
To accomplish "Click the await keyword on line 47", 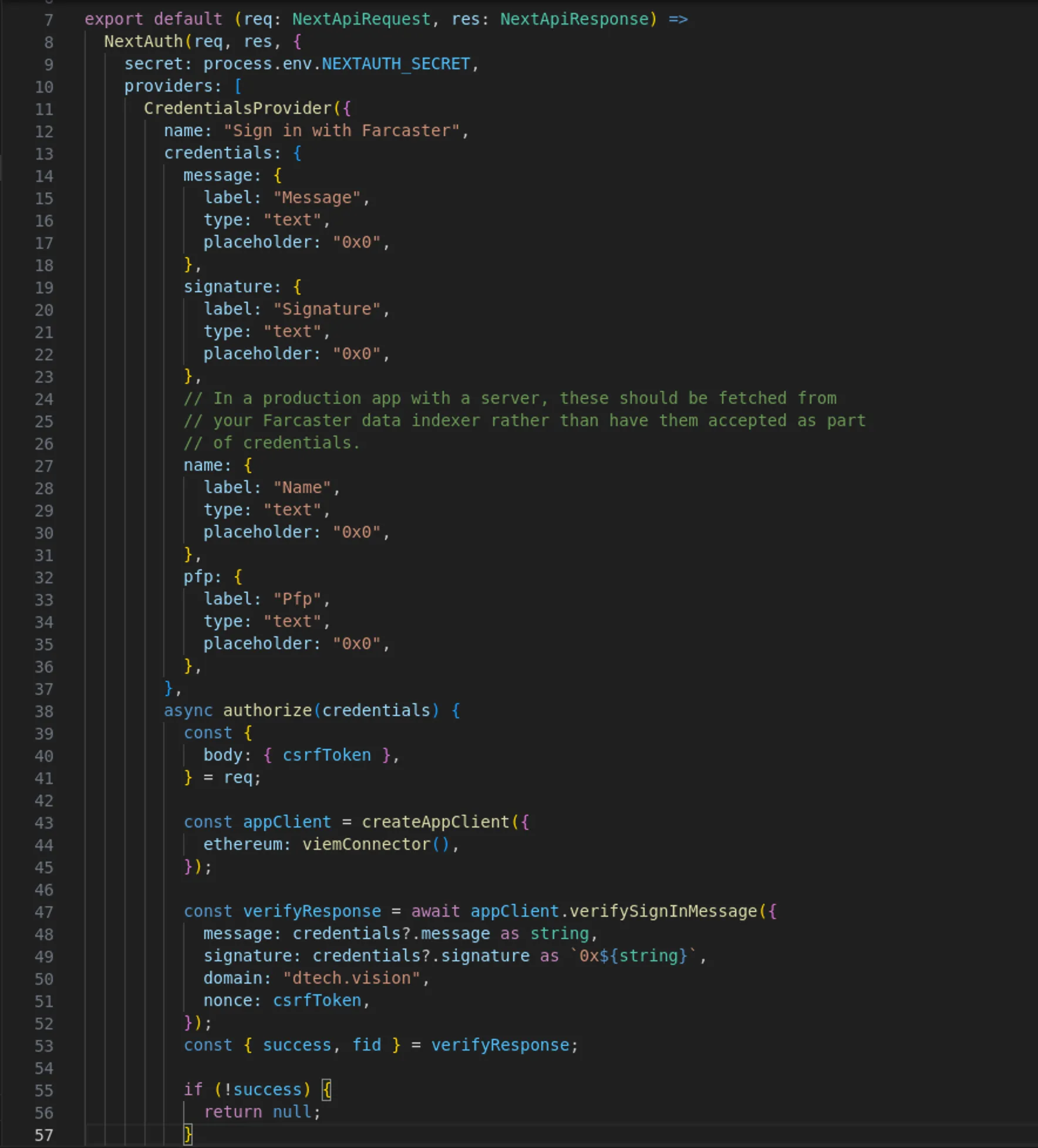I will click(436, 911).
